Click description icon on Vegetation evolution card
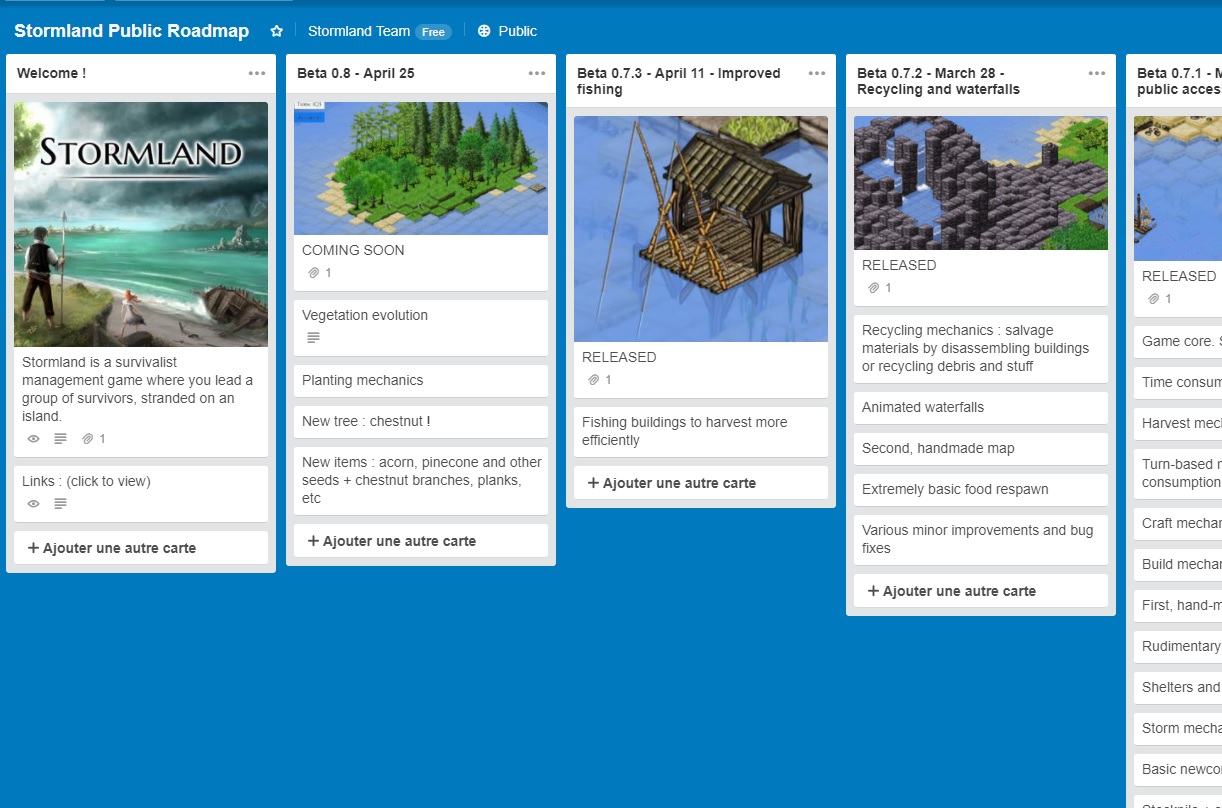This screenshot has height=808, width=1222. click(x=313, y=338)
